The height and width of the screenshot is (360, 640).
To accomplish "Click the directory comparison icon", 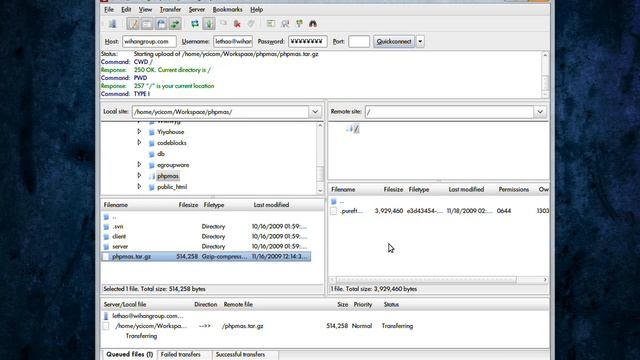I will [x=285, y=24].
